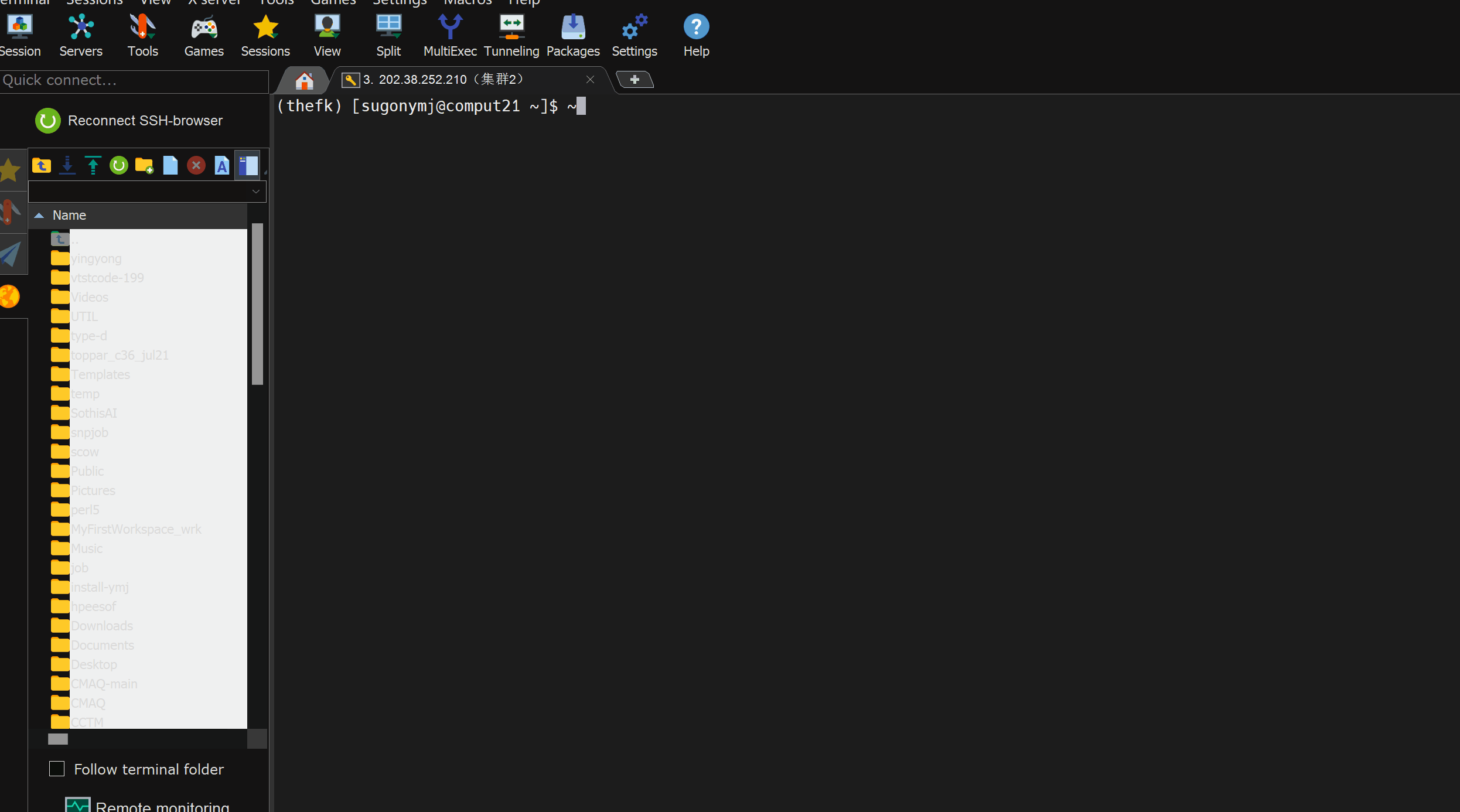This screenshot has height=812, width=1460.
Task: Select the Documents folder
Action: tap(93, 645)
